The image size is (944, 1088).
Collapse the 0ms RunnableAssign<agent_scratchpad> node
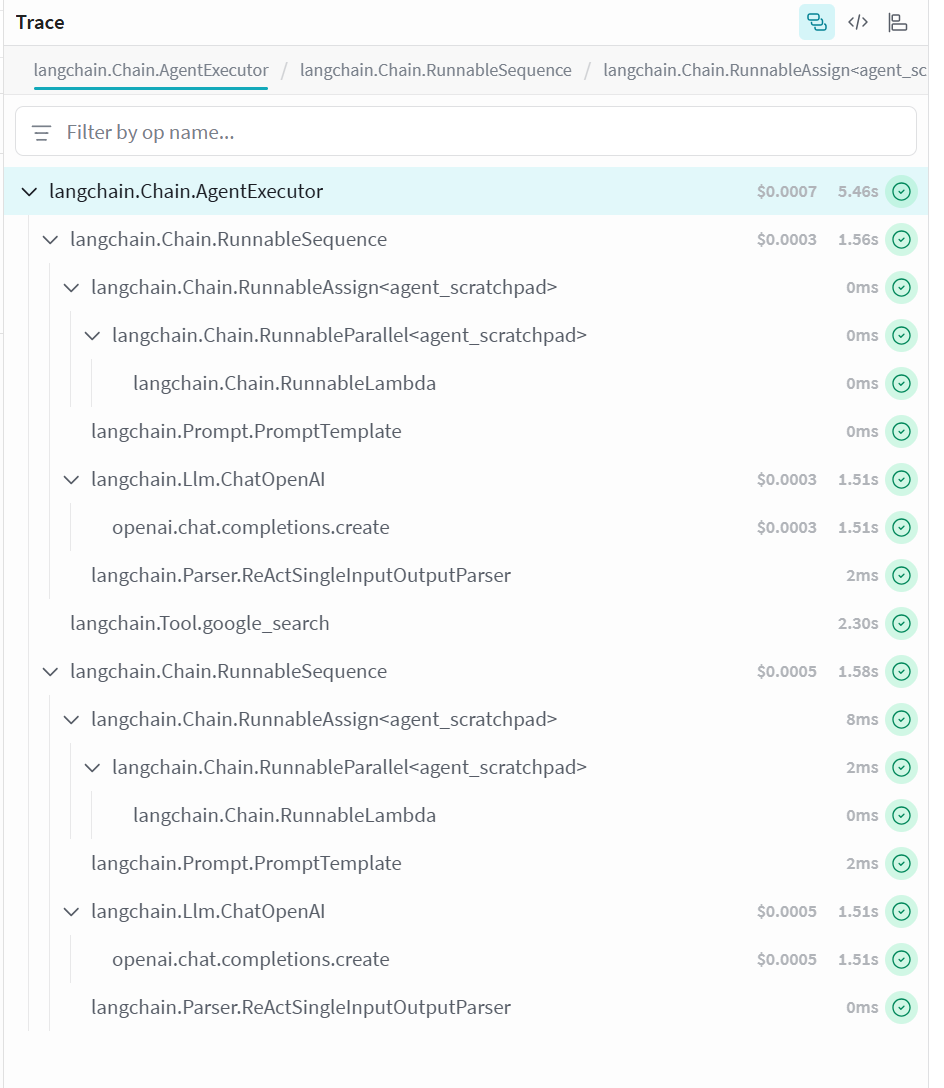click(71, 287)
